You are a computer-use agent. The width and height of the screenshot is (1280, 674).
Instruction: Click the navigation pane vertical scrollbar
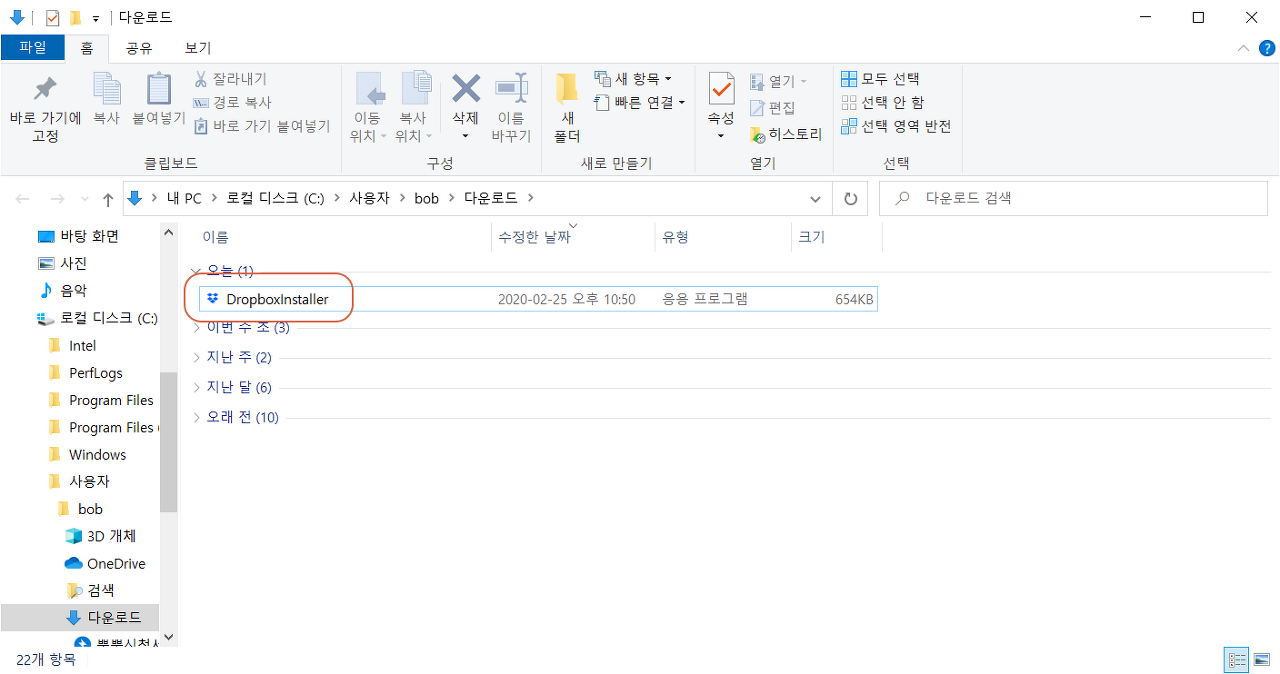click(168, 440)
